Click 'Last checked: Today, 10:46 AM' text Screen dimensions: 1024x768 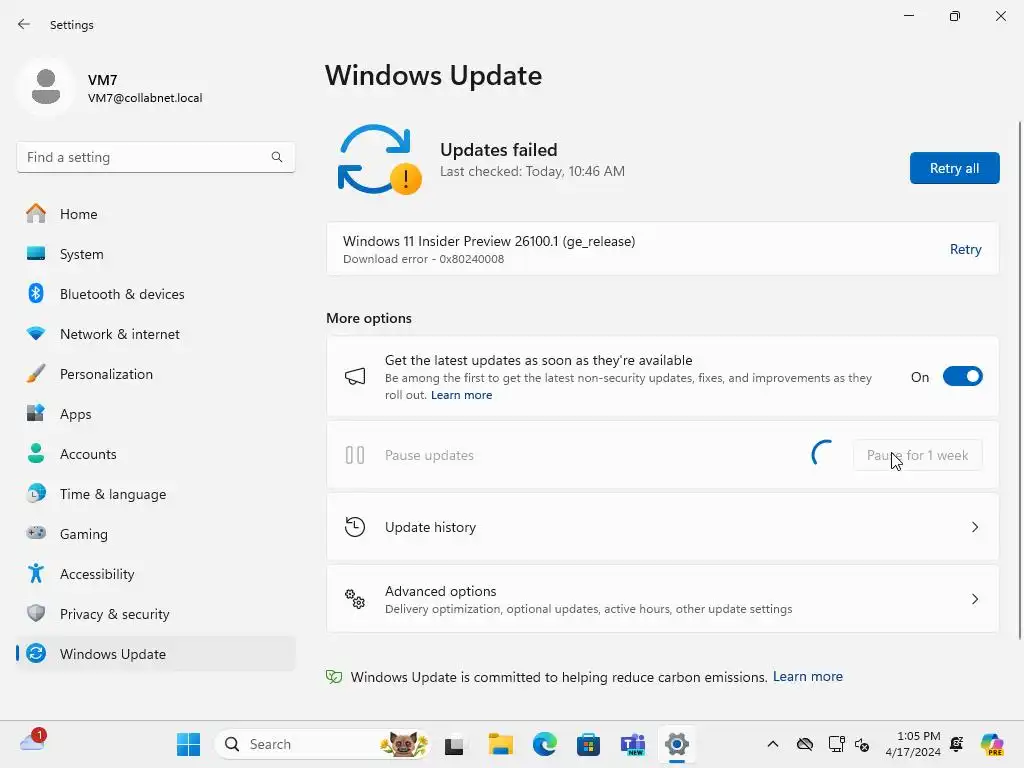pos(532,171)
